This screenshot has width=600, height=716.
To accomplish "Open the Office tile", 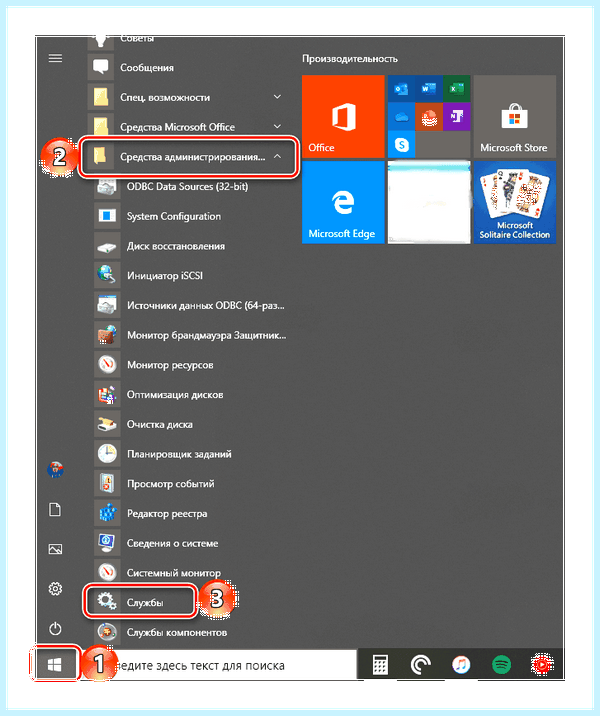I will [343, 116].
